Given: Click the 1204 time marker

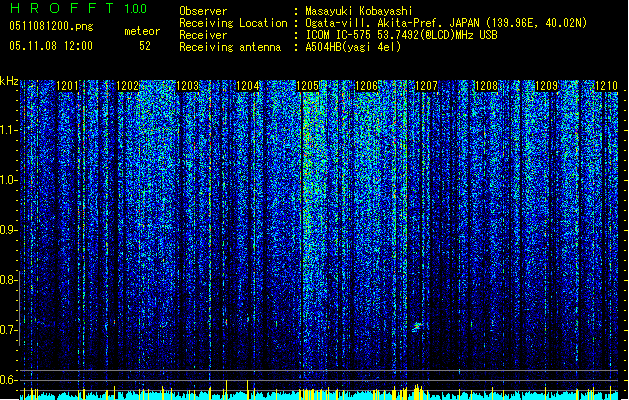Looking at the screenshot, I should [x=248, y=86].
